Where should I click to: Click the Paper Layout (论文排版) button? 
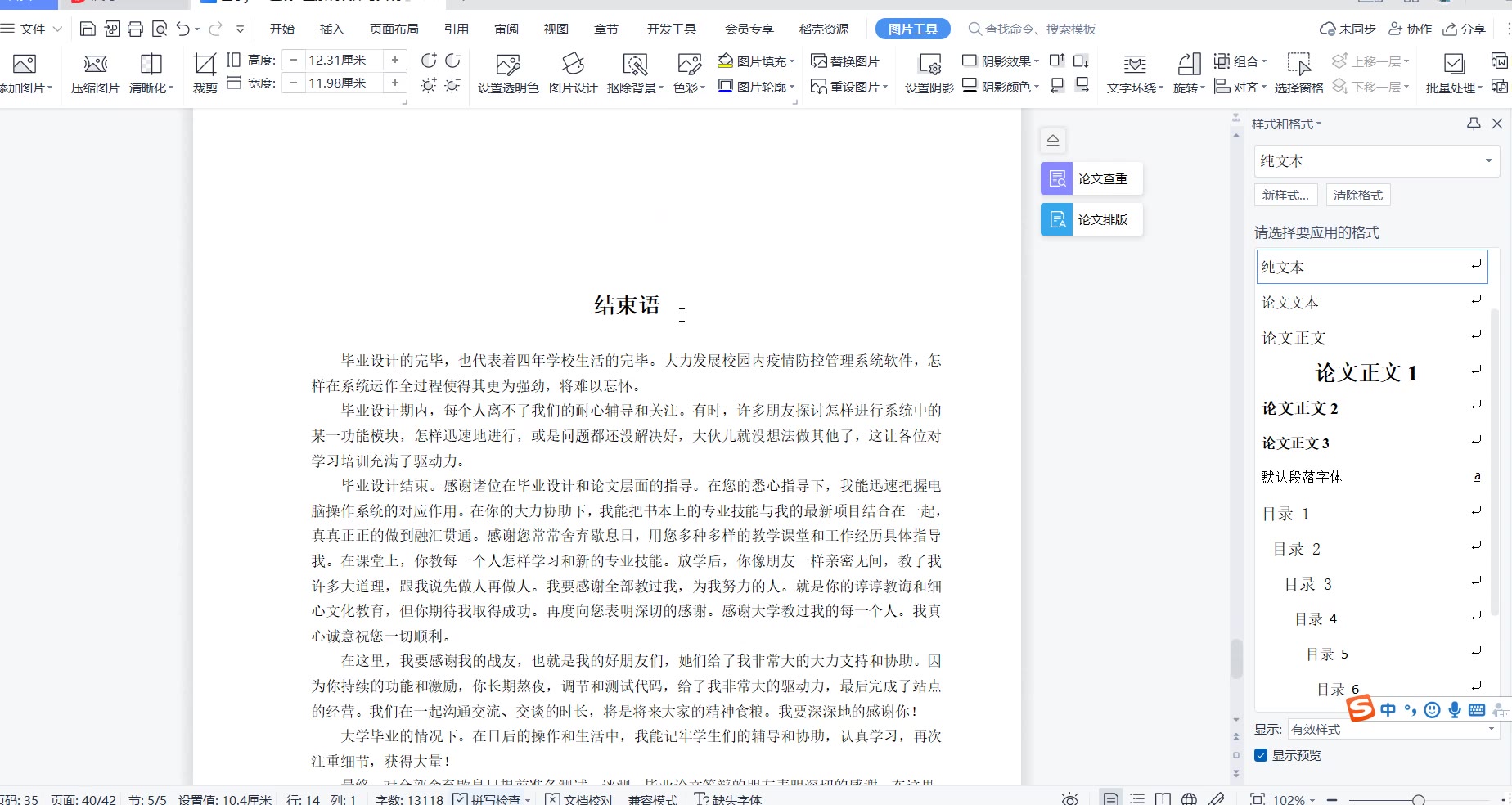click(x=1091, y=219)
